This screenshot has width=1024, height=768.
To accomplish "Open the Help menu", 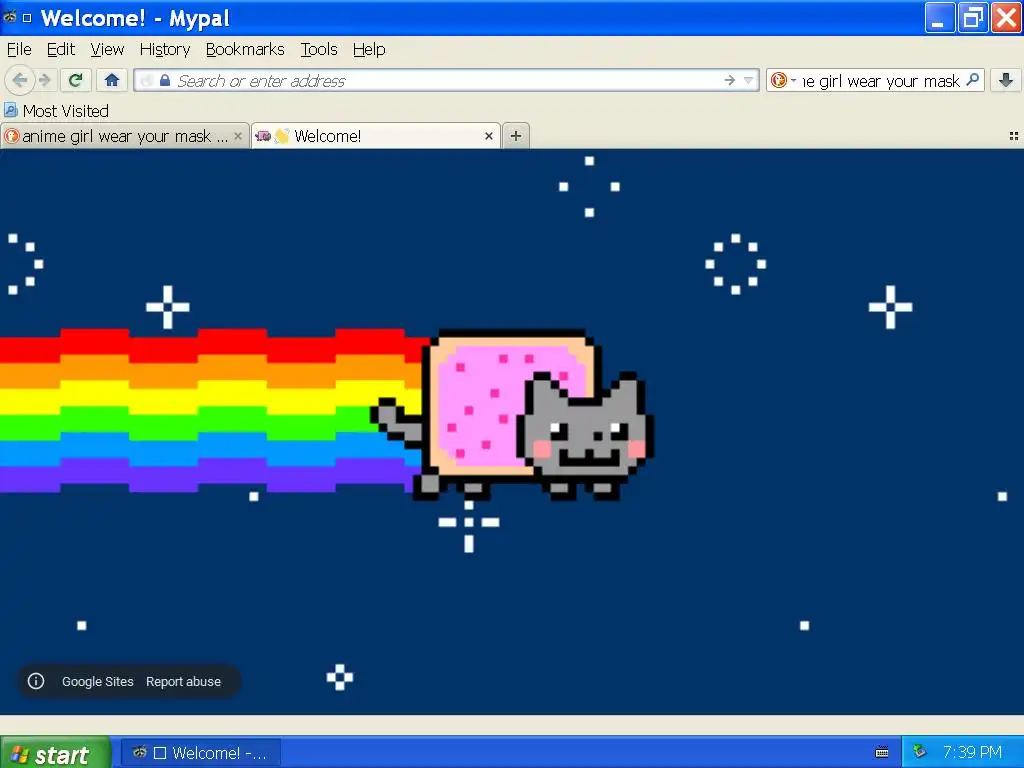I will click(x=369, y=50).
